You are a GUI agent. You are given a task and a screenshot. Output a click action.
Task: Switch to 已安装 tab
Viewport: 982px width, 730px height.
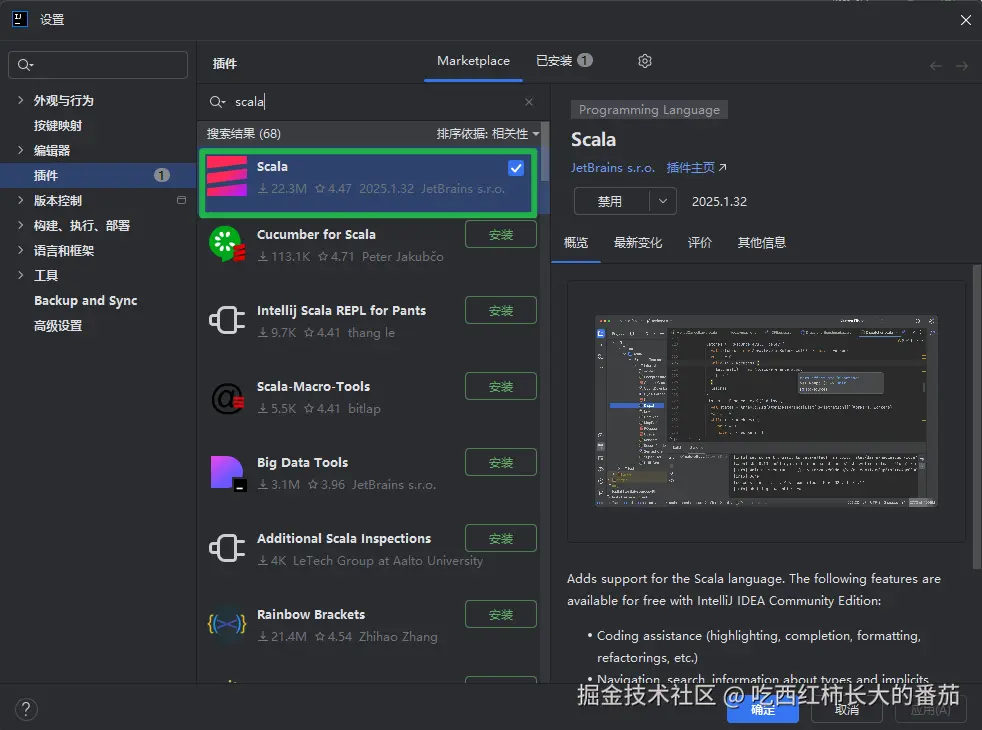pos(564,61)
